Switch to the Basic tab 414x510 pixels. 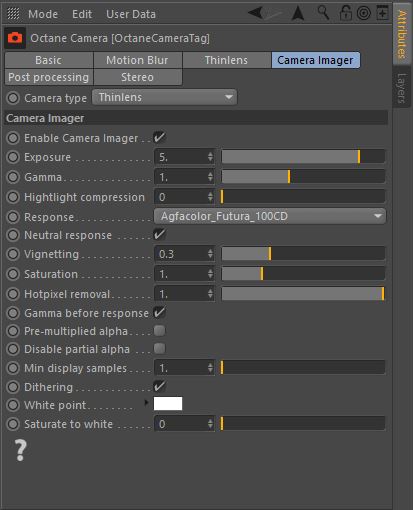[49, 60]
